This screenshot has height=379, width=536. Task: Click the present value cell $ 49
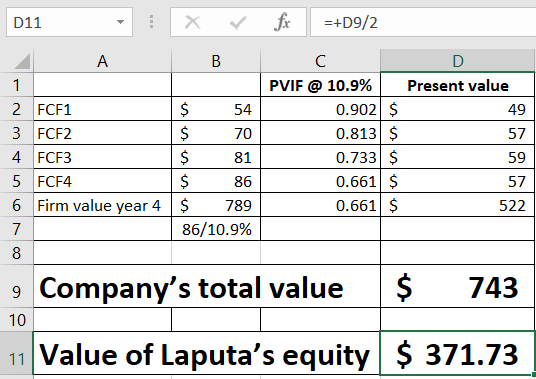(x=458, y=109)
